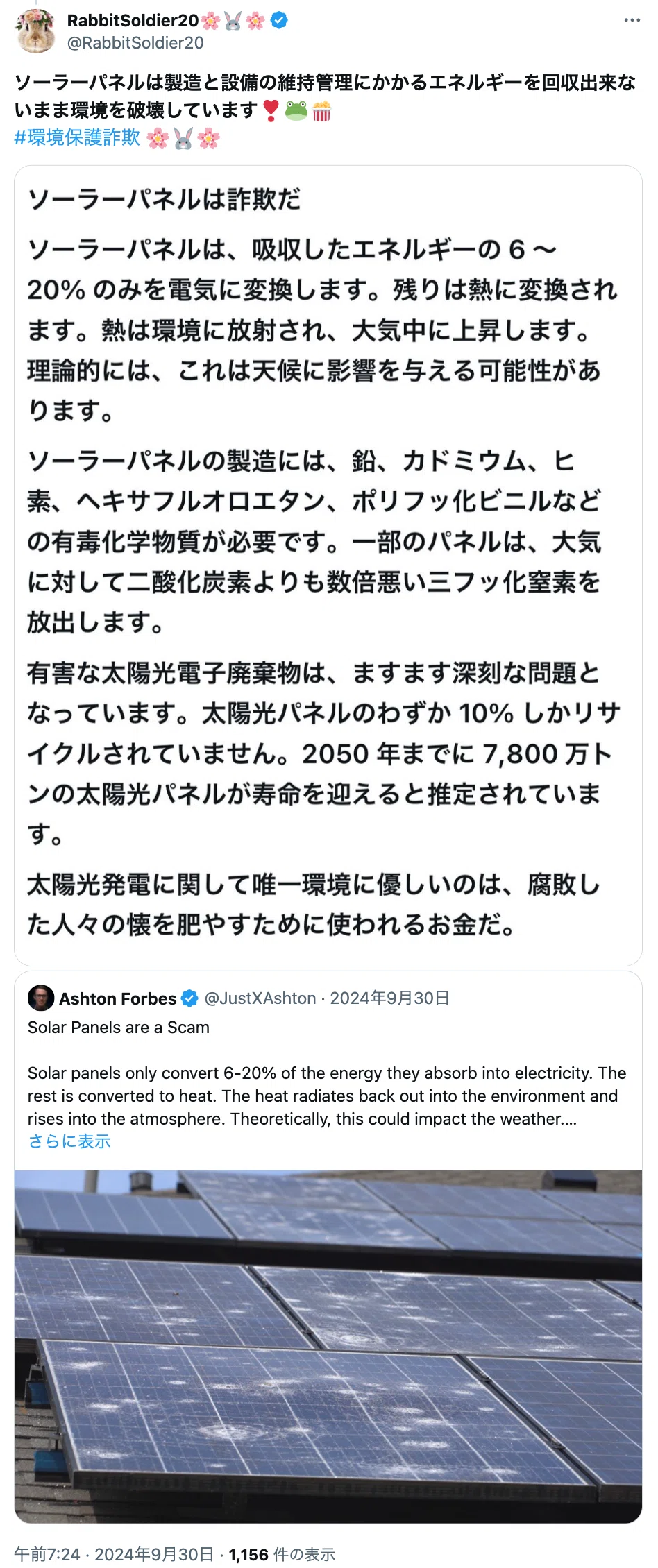Screen dimensions: 658x1568
Task: Click the quoted tweet 'Solar Panels are a Scam' text
Action: coord(119,1028)
